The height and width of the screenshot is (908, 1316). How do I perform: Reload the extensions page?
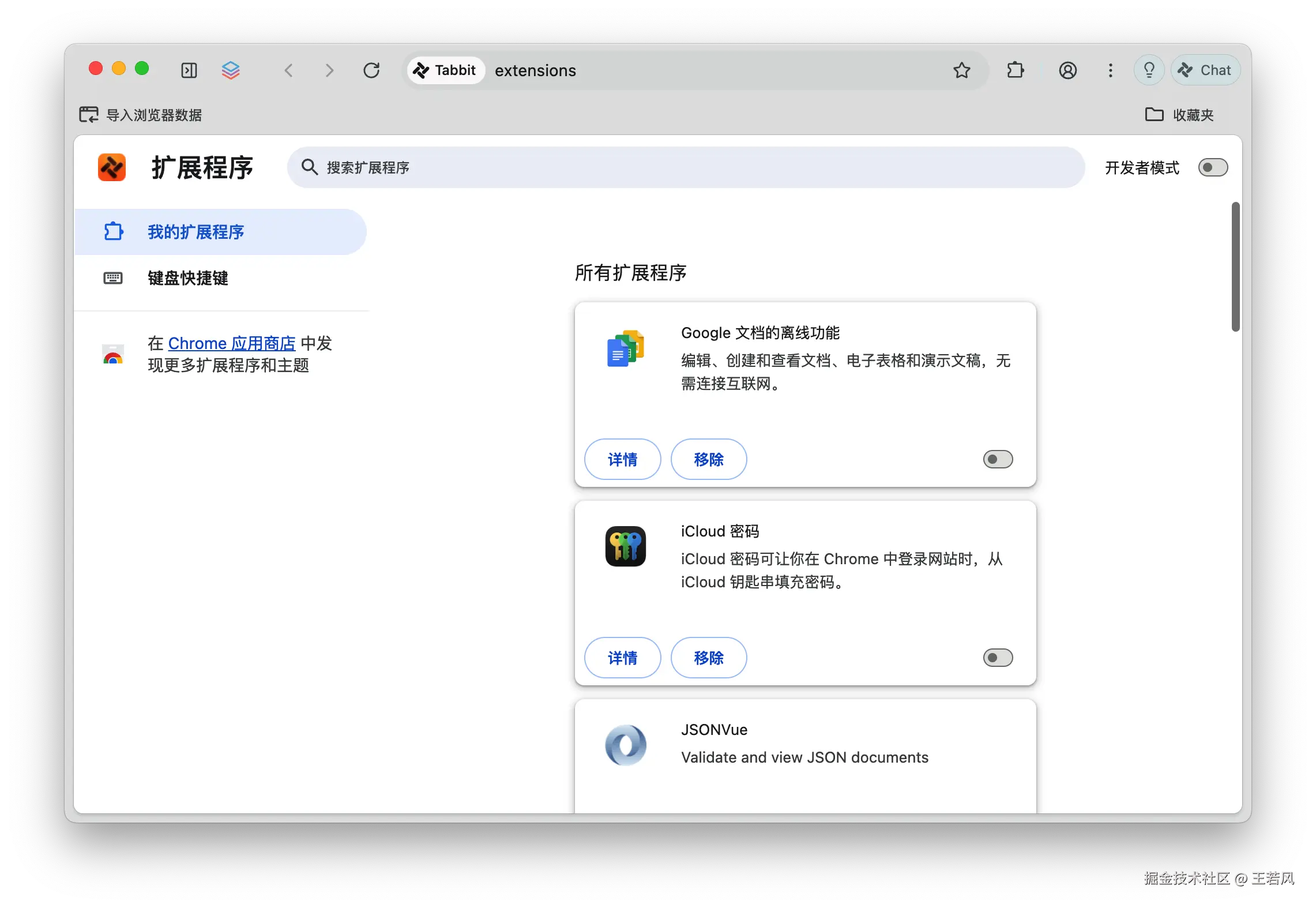point(371,70)
